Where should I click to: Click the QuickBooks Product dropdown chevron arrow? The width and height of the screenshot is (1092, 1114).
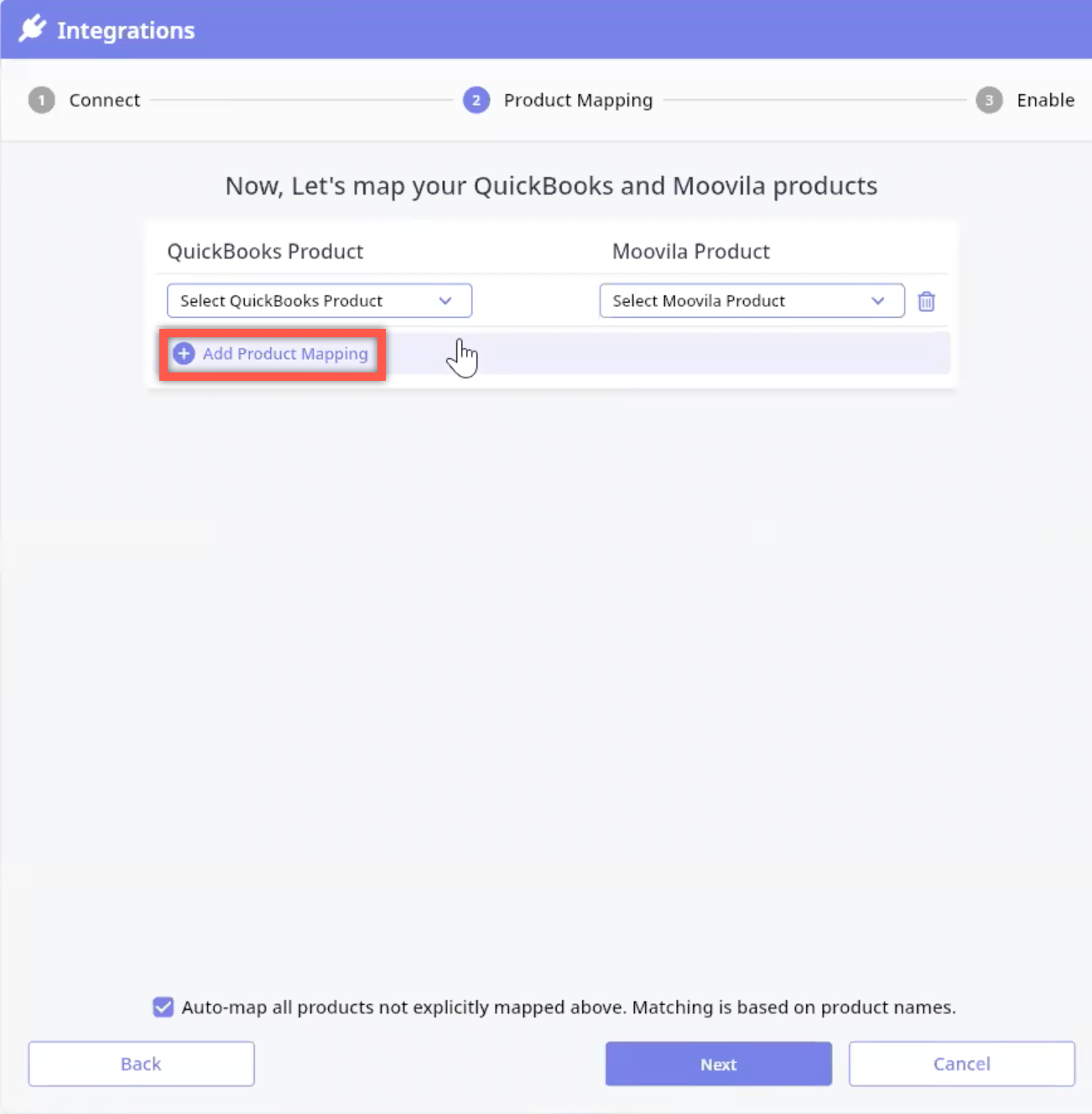(445, 301)
